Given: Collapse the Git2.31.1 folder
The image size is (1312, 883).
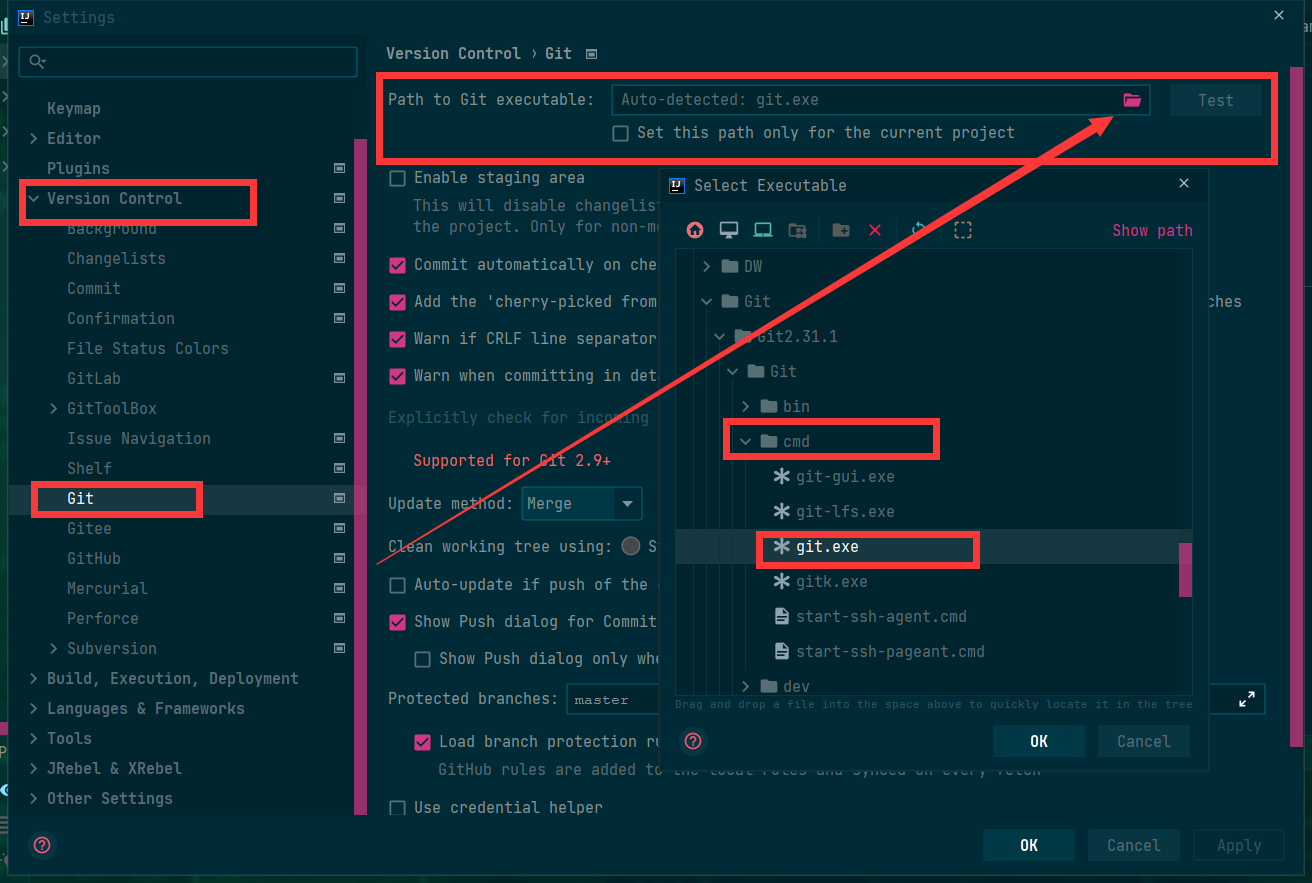Looking at the screenshot, I should coord(720,337).
